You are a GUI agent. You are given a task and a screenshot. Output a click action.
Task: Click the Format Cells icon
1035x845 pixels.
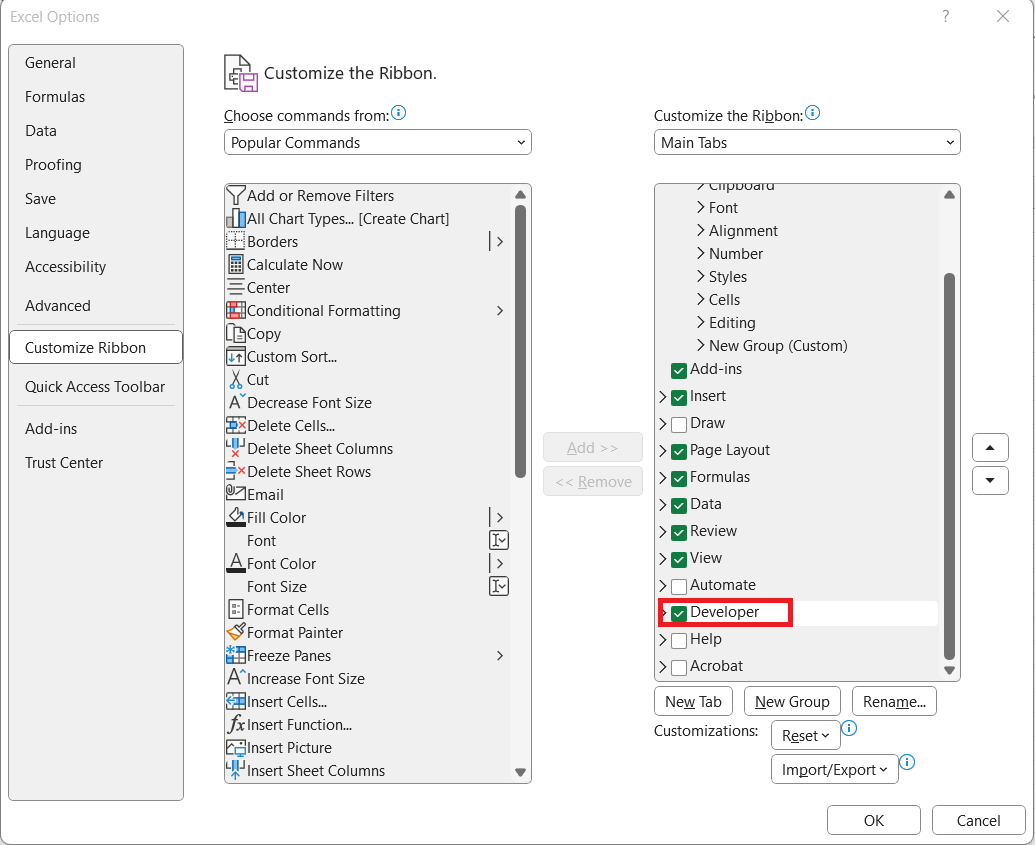click(x=236, y=609)
